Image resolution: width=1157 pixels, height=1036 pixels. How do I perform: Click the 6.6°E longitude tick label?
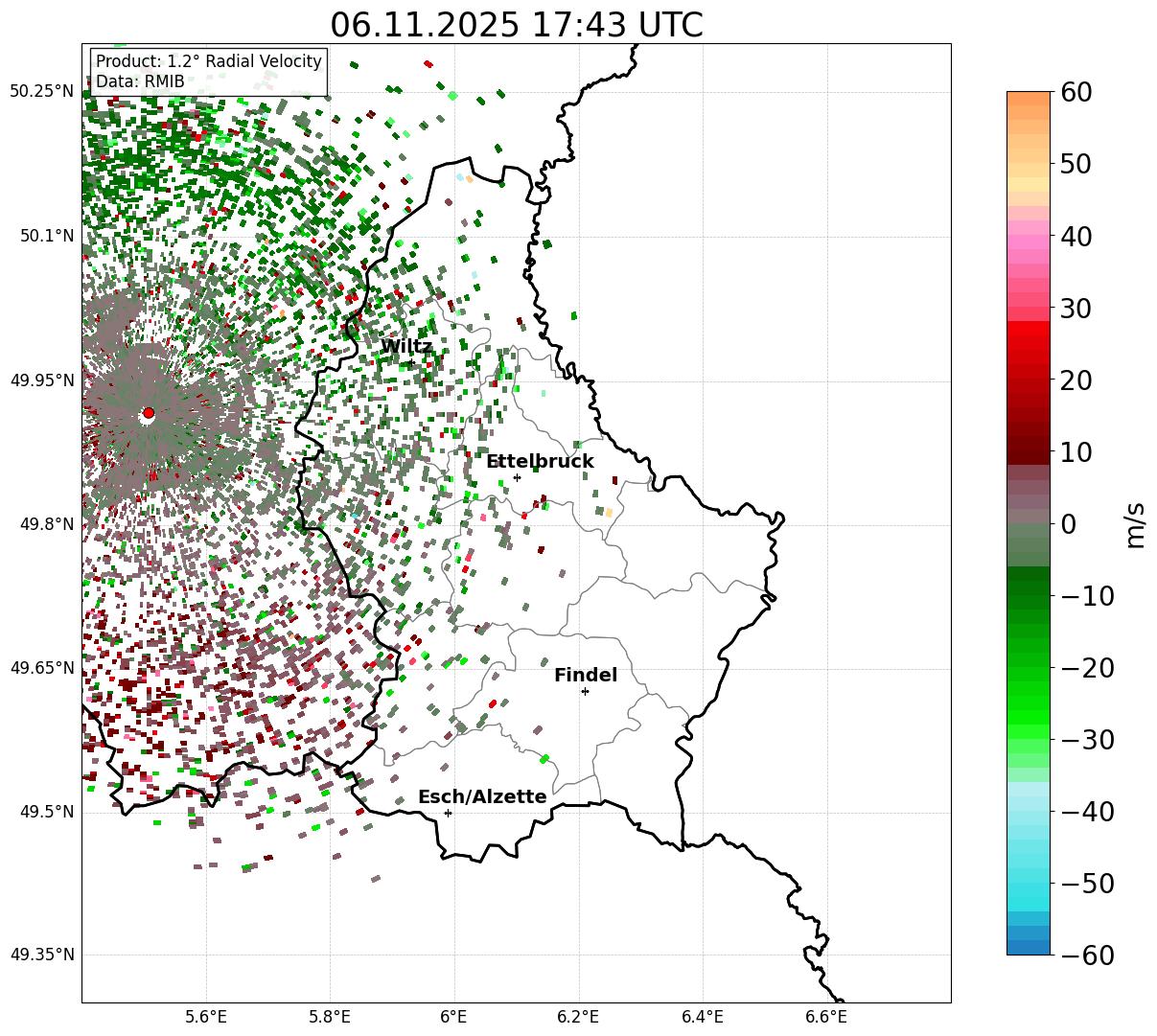[825, 1017]
